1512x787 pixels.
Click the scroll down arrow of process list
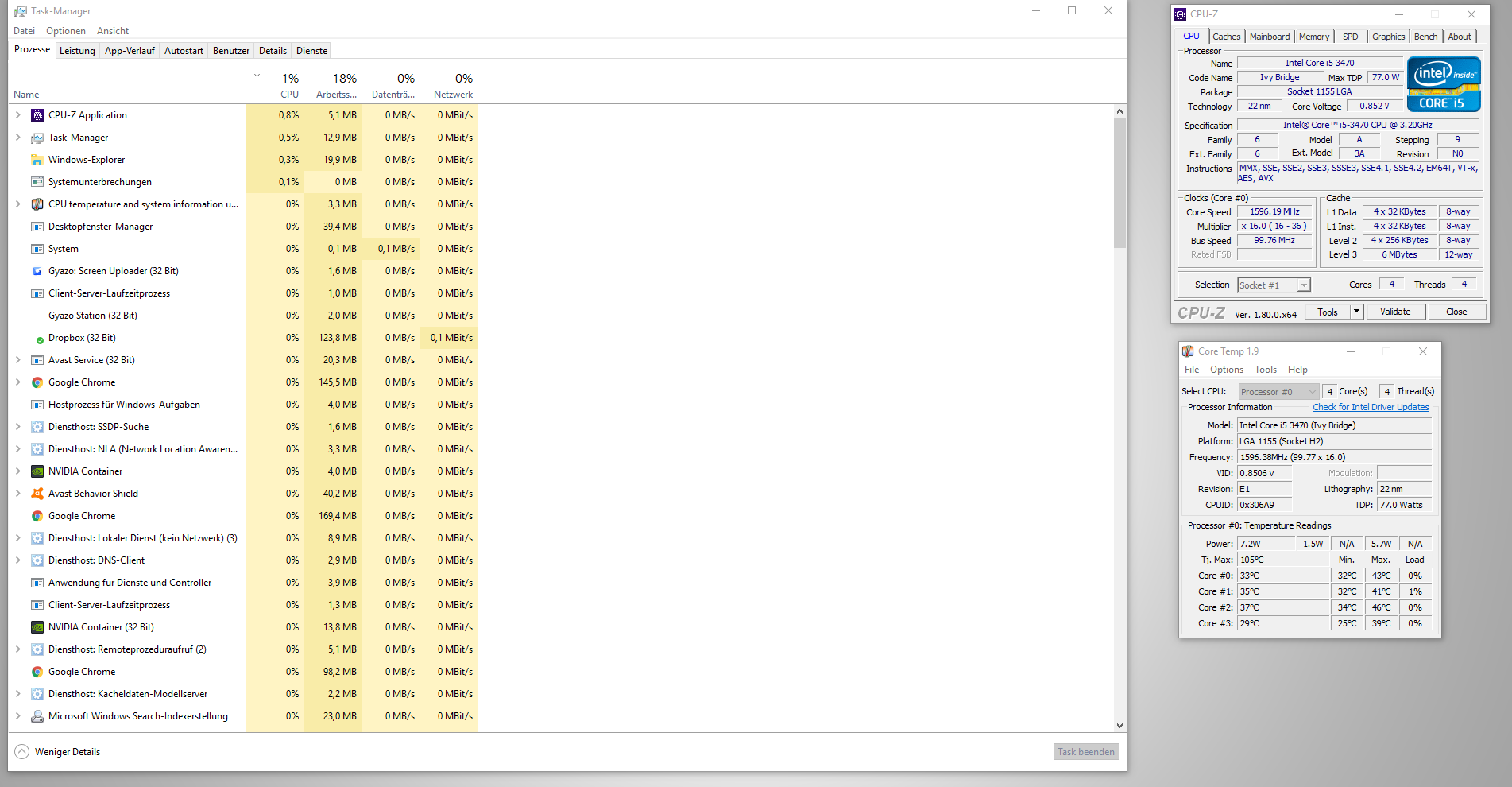tap(1119, 725)
